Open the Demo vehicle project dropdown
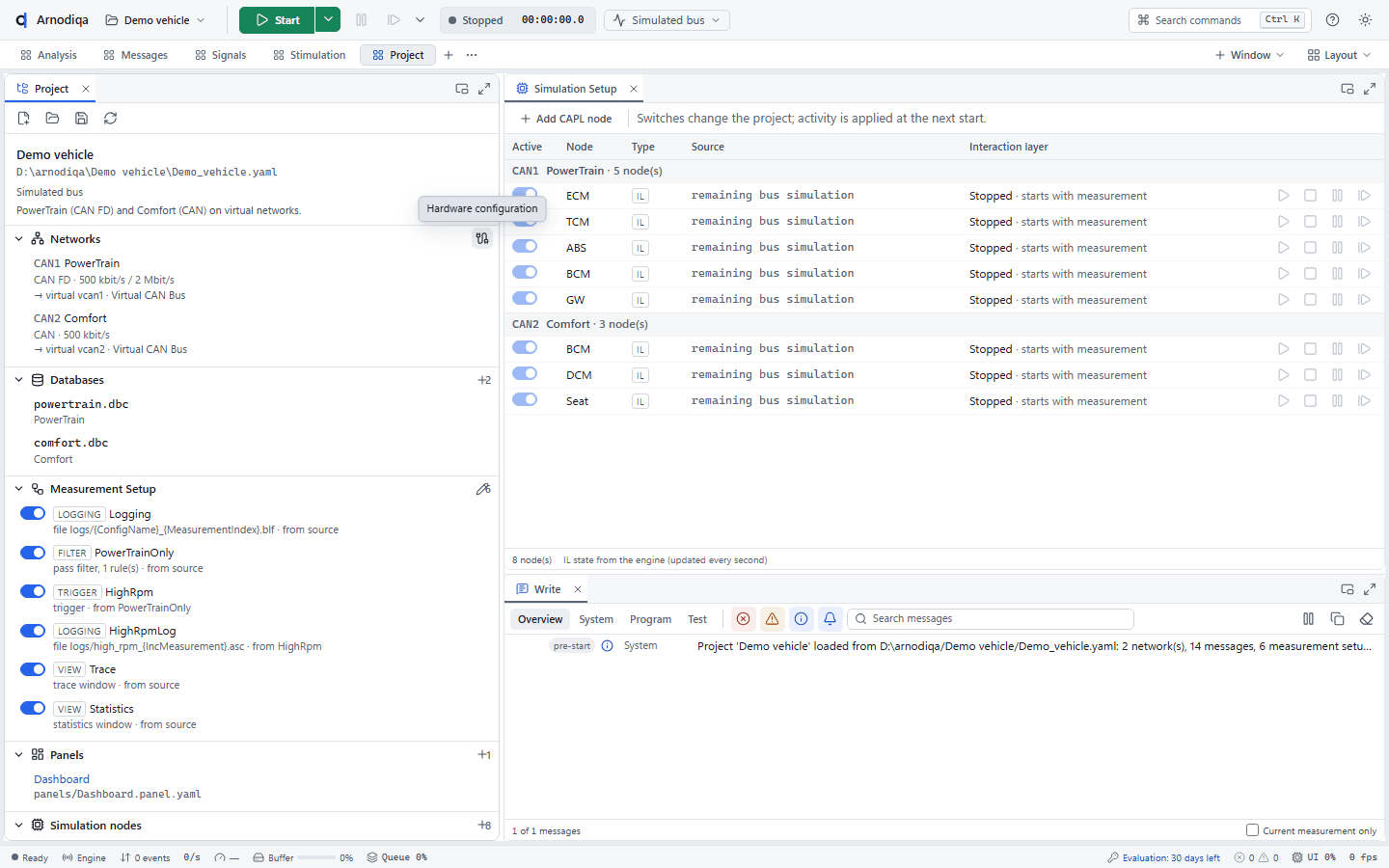 pos(155,20)
